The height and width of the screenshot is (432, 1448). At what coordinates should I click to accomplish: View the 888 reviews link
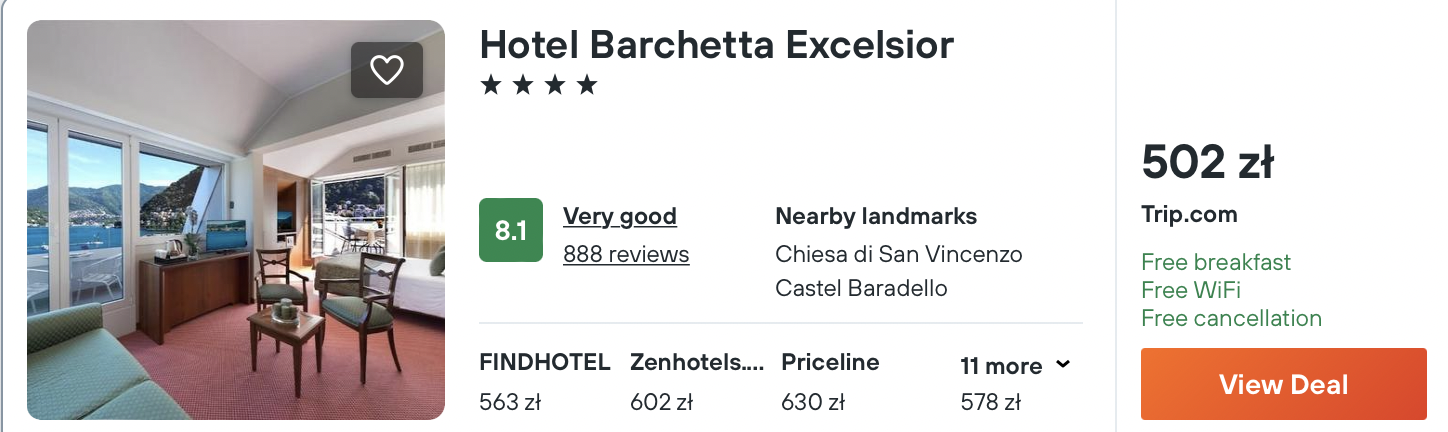coord(626,254)
